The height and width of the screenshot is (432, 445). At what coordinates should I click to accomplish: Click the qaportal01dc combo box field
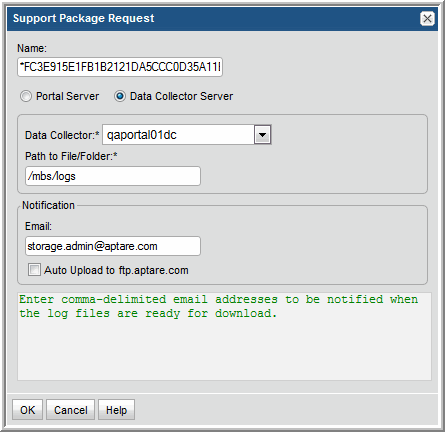(178, 135)
